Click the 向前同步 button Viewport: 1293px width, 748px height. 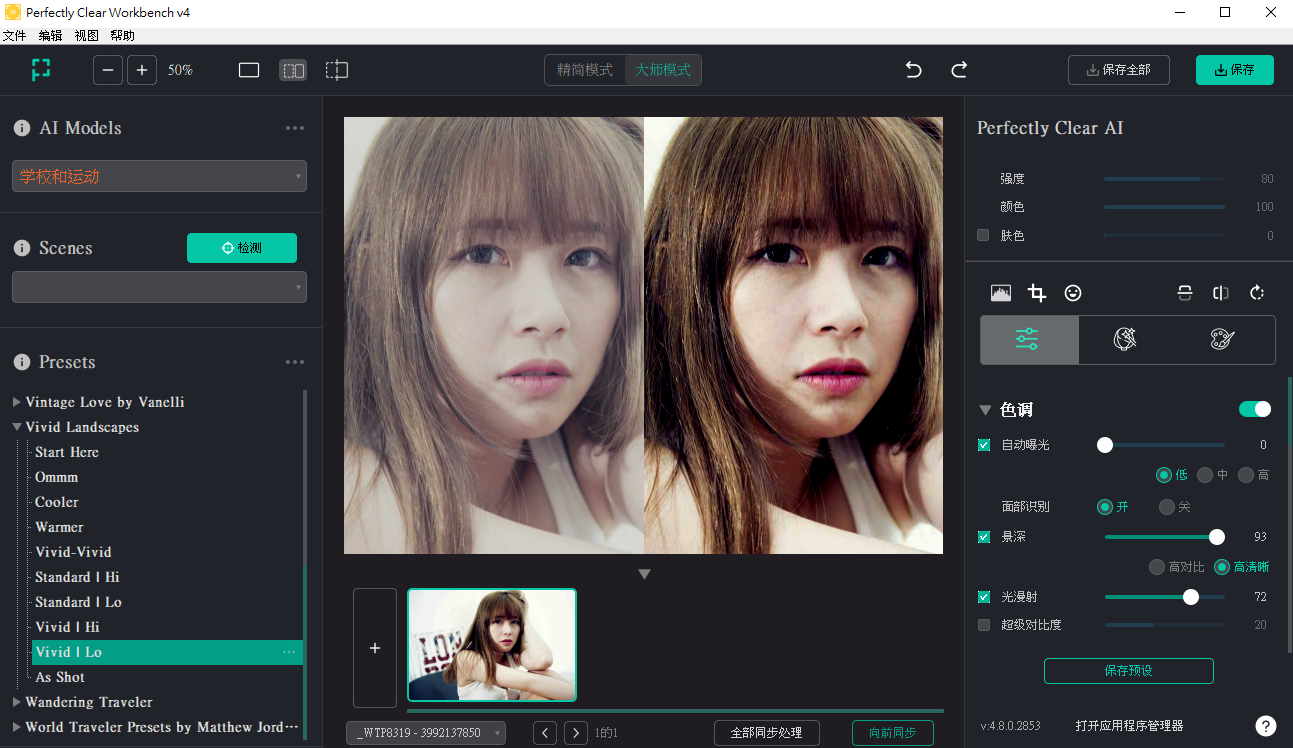(x=893, y=733)
